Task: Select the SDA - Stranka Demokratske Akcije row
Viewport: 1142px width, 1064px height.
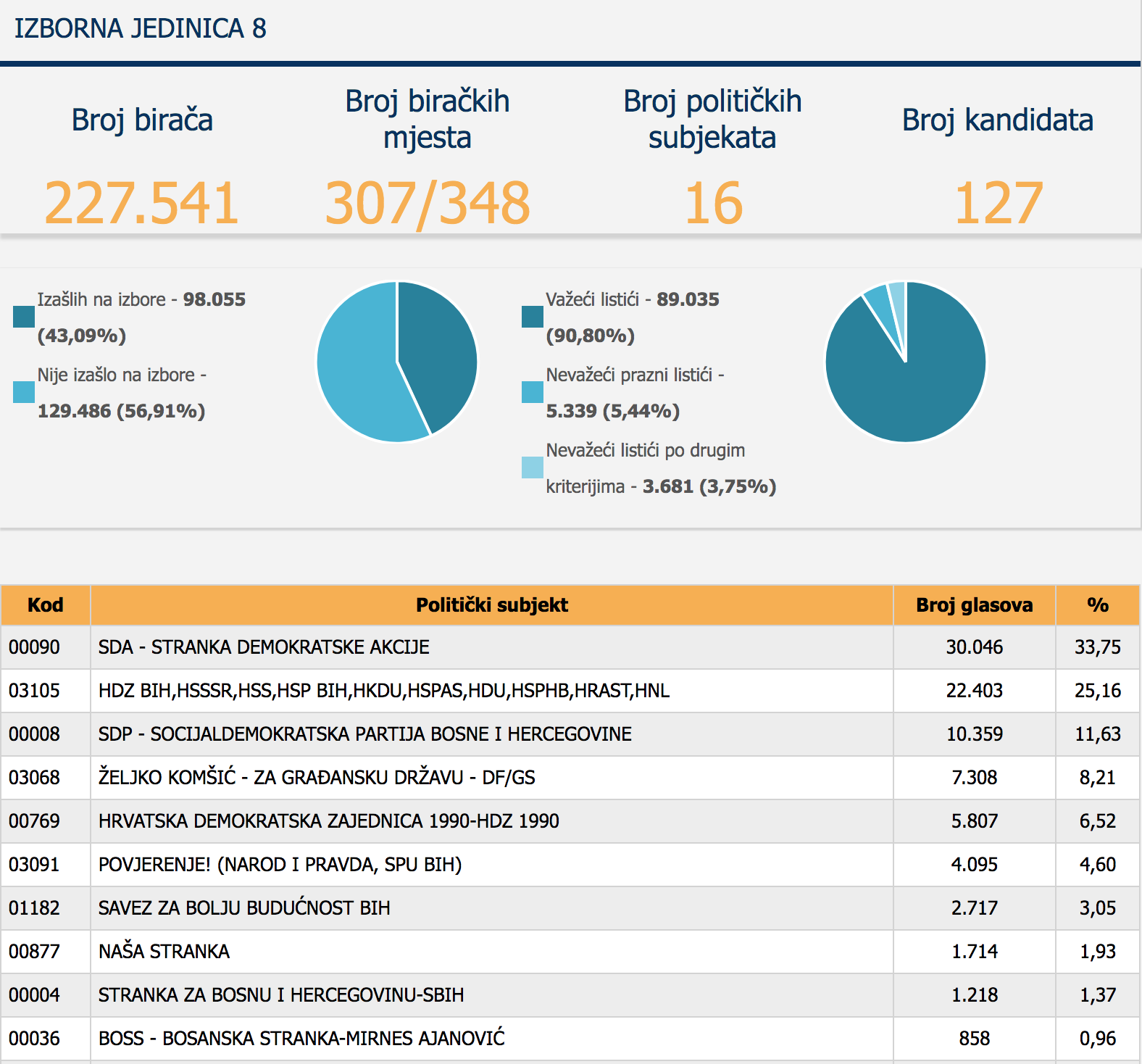Action: point(264,647)
